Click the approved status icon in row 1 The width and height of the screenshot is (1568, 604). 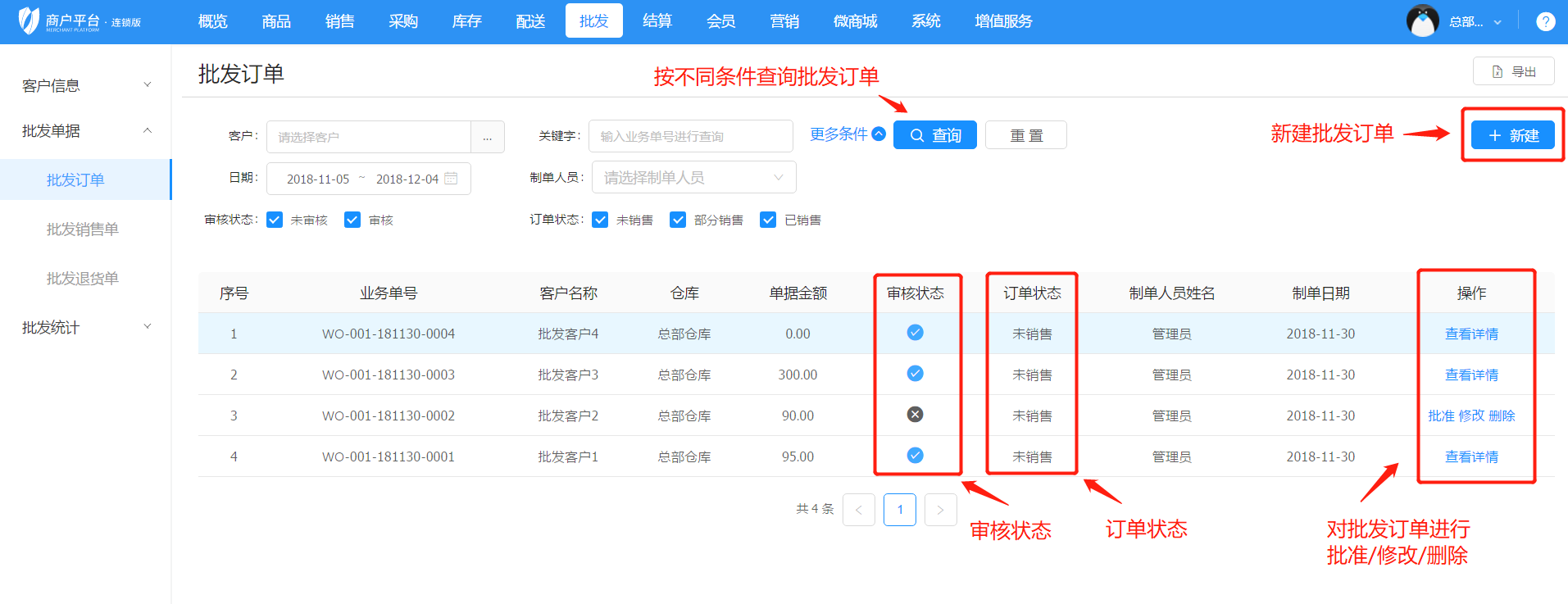[915, 333]
